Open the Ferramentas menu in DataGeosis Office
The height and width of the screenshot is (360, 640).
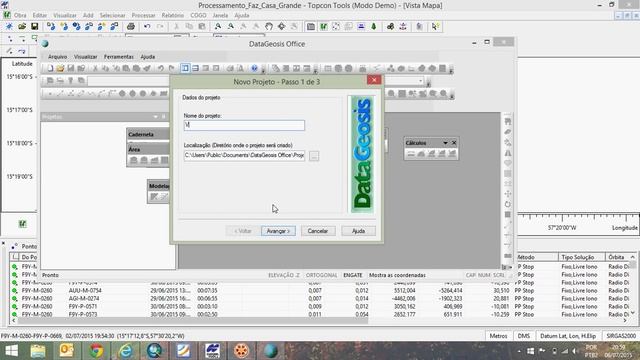click(x=118, y=57)
